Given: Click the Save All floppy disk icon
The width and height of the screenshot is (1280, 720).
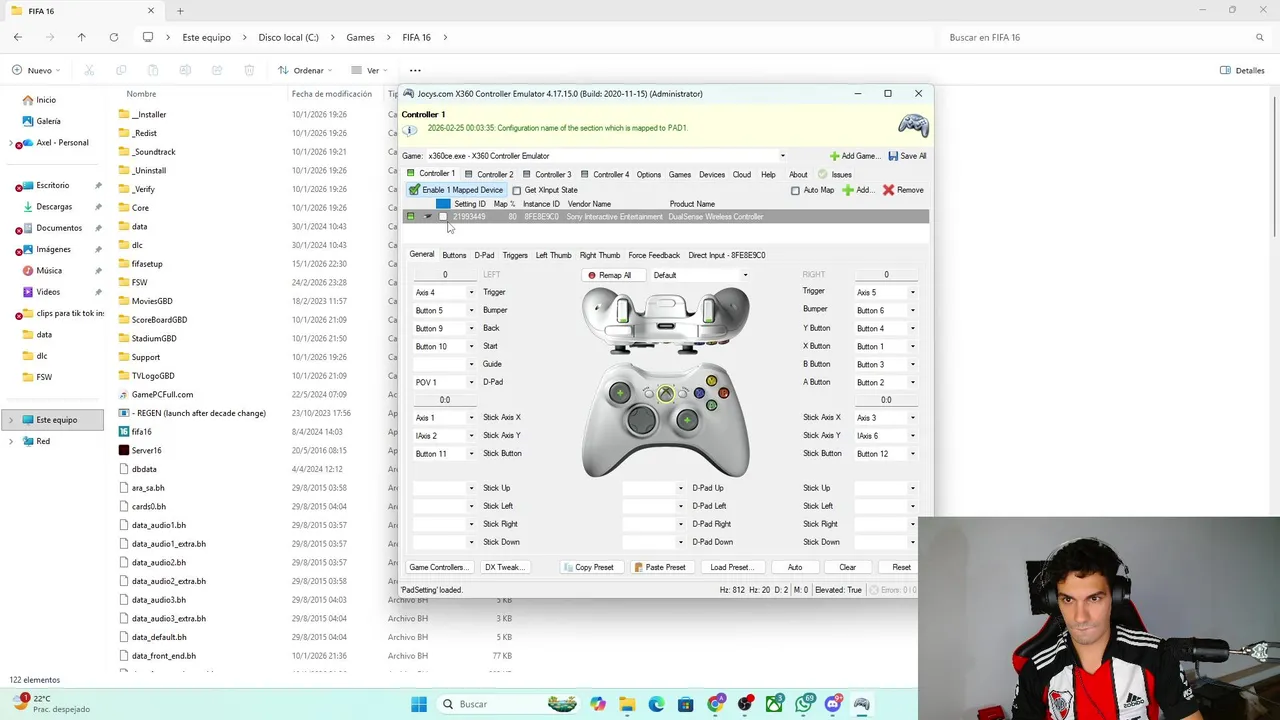Looking at the screenshot, I should (x=892, y=156).
